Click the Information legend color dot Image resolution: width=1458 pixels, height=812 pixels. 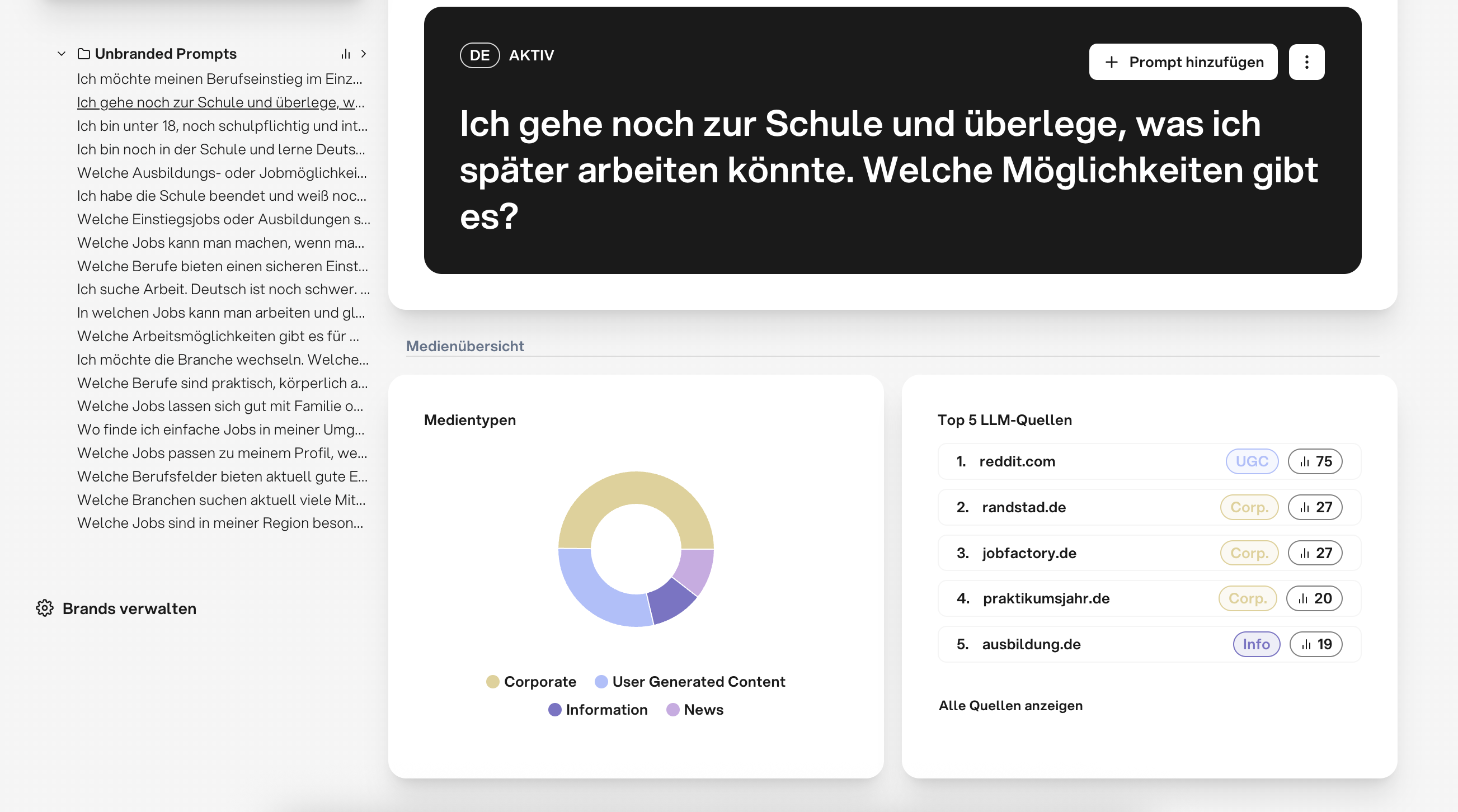tap(554, 710)
